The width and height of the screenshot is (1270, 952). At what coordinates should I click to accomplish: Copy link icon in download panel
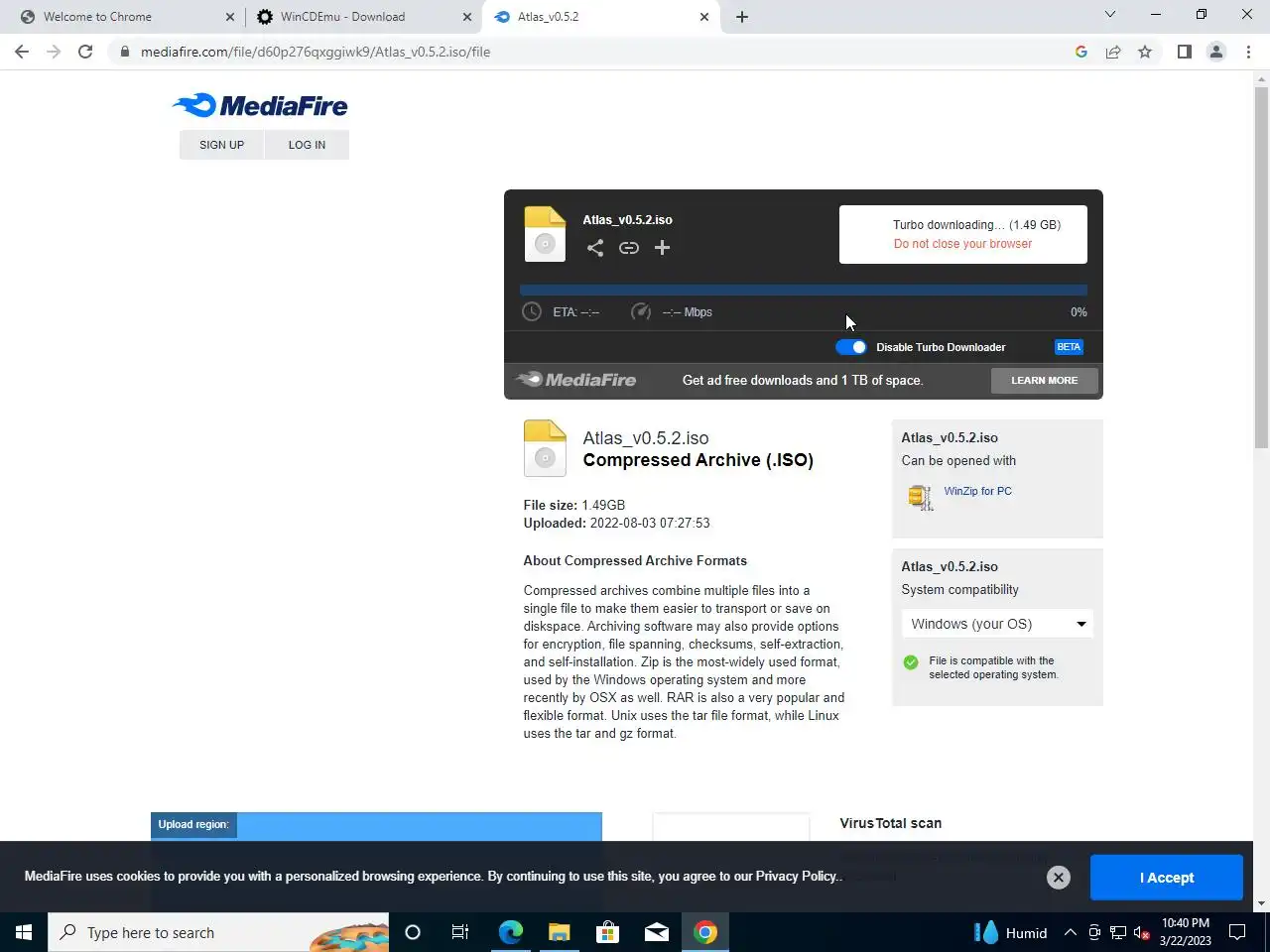(x=629, y=248)
